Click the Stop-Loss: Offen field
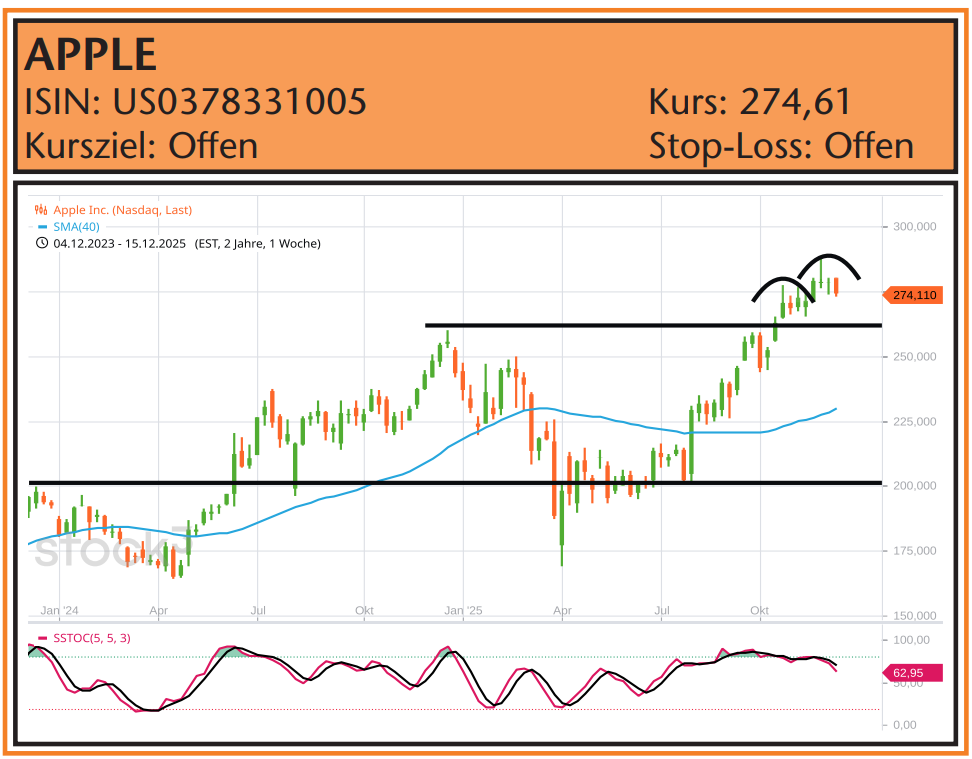The width and height of the screenshot is (972, 759). coord(780,146)
